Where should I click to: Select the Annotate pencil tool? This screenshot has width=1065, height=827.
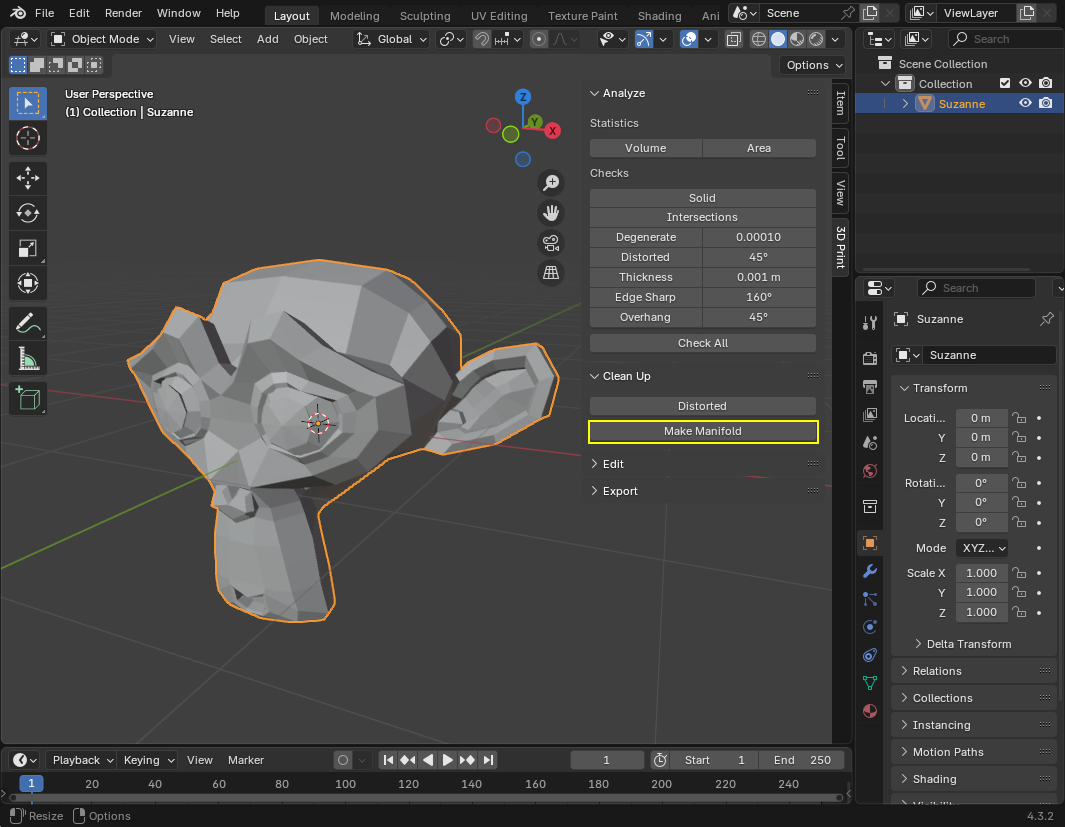point(28,323)
